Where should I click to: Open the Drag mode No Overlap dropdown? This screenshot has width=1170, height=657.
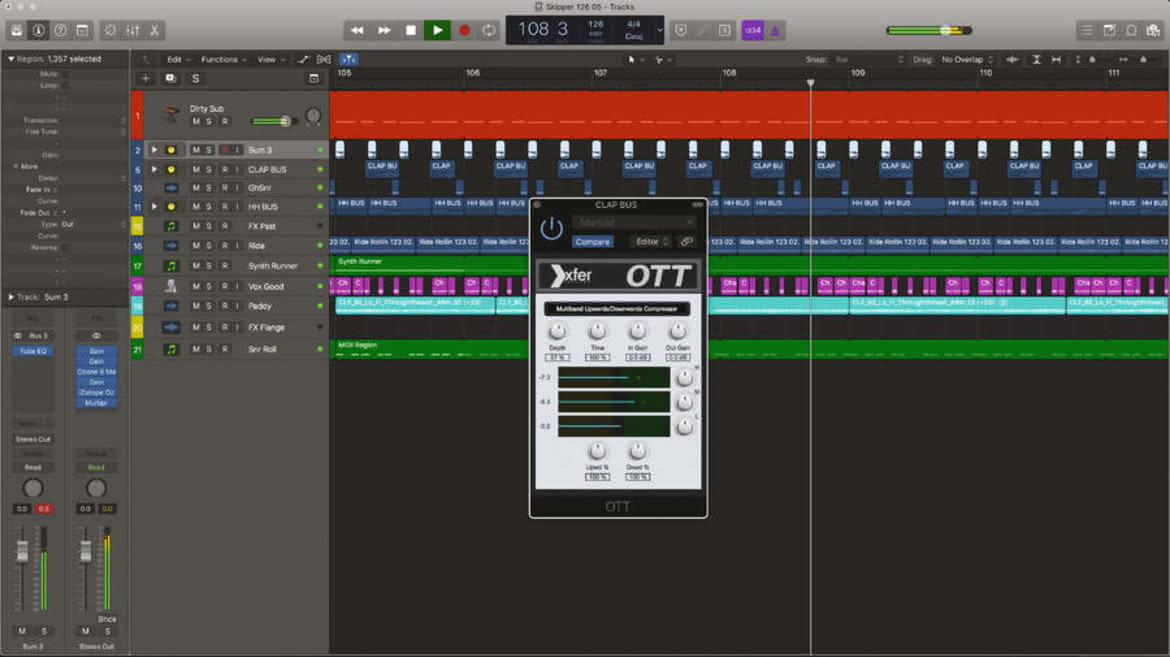click(x=967, y=60)
